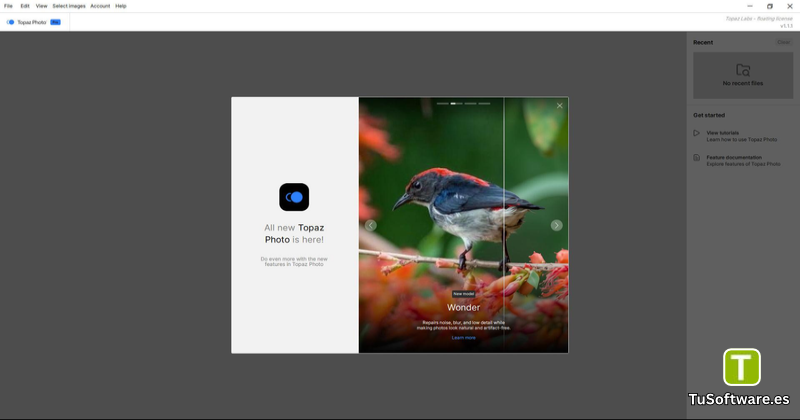Viewport: 800px width, 420px height.
Task: Clear the Recent files list
Action: click(x=783, y=42)
